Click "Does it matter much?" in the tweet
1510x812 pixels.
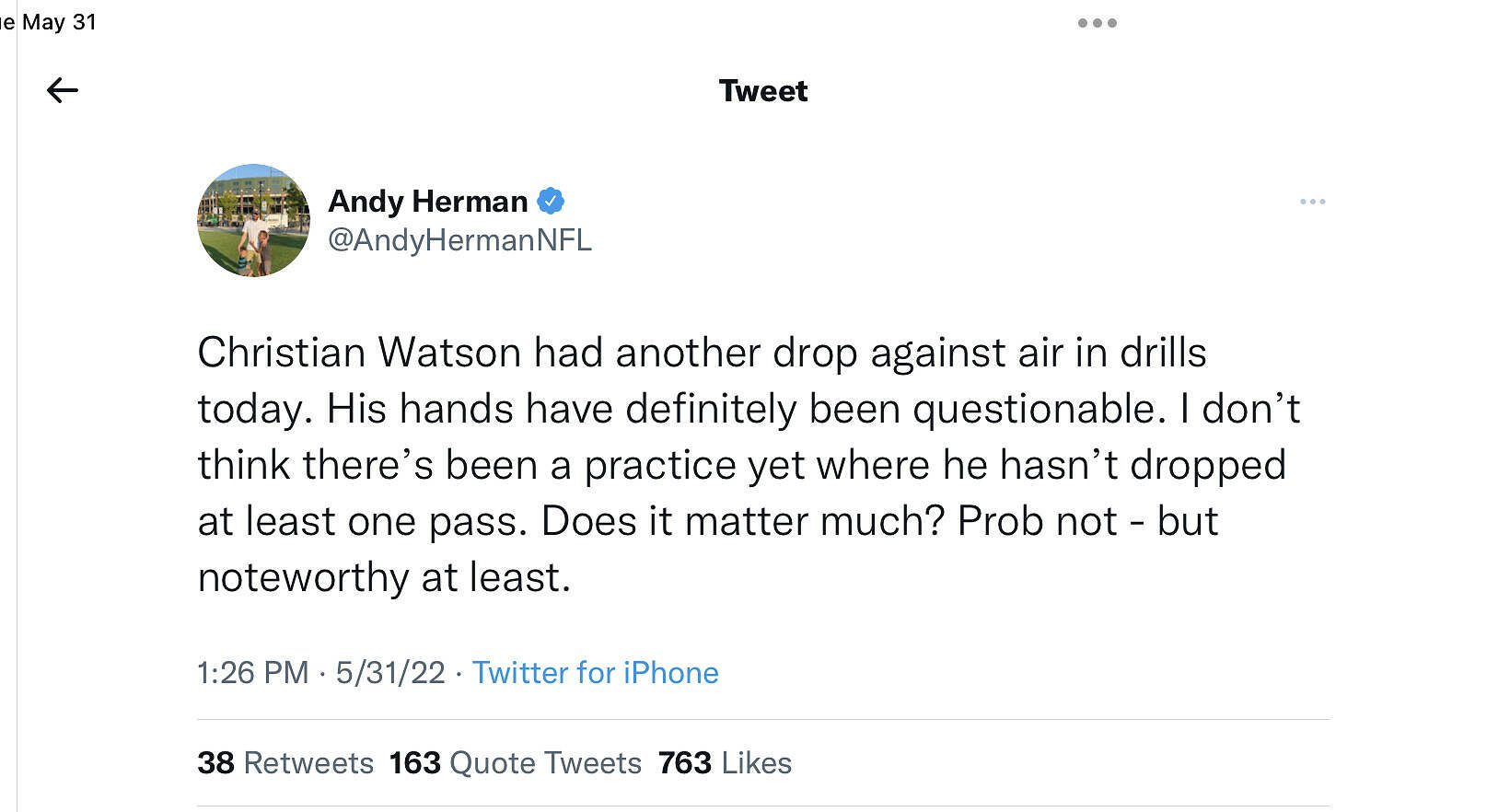point(743,522)
